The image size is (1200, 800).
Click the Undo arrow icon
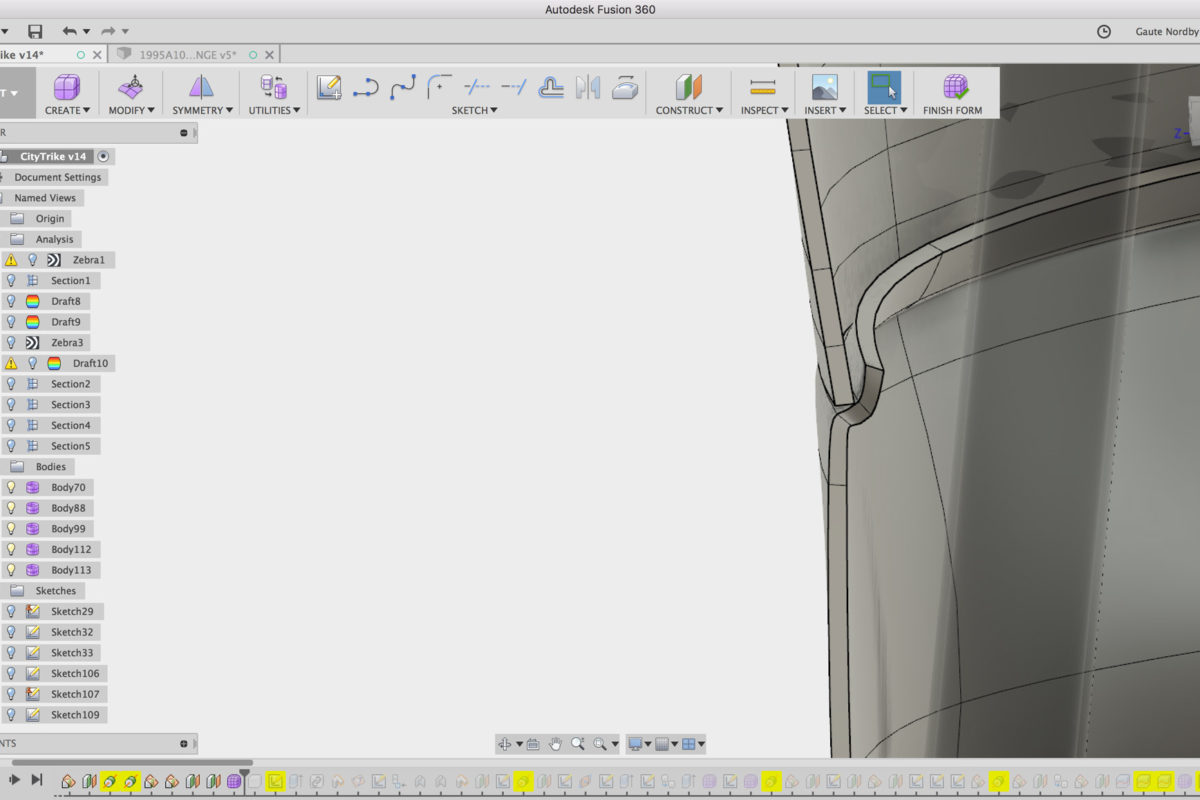coord(70,32)
